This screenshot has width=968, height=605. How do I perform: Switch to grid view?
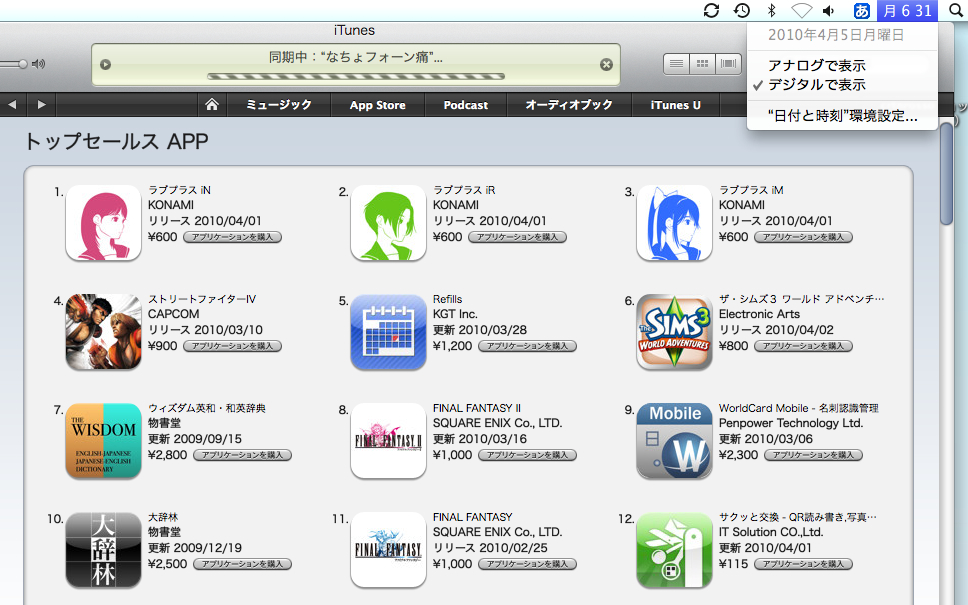703,64
